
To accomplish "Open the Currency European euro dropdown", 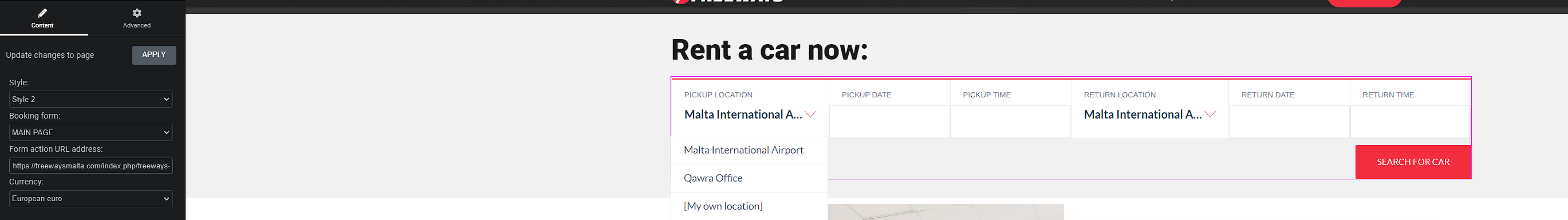I will pyautogui.click(x=90, y=199).
